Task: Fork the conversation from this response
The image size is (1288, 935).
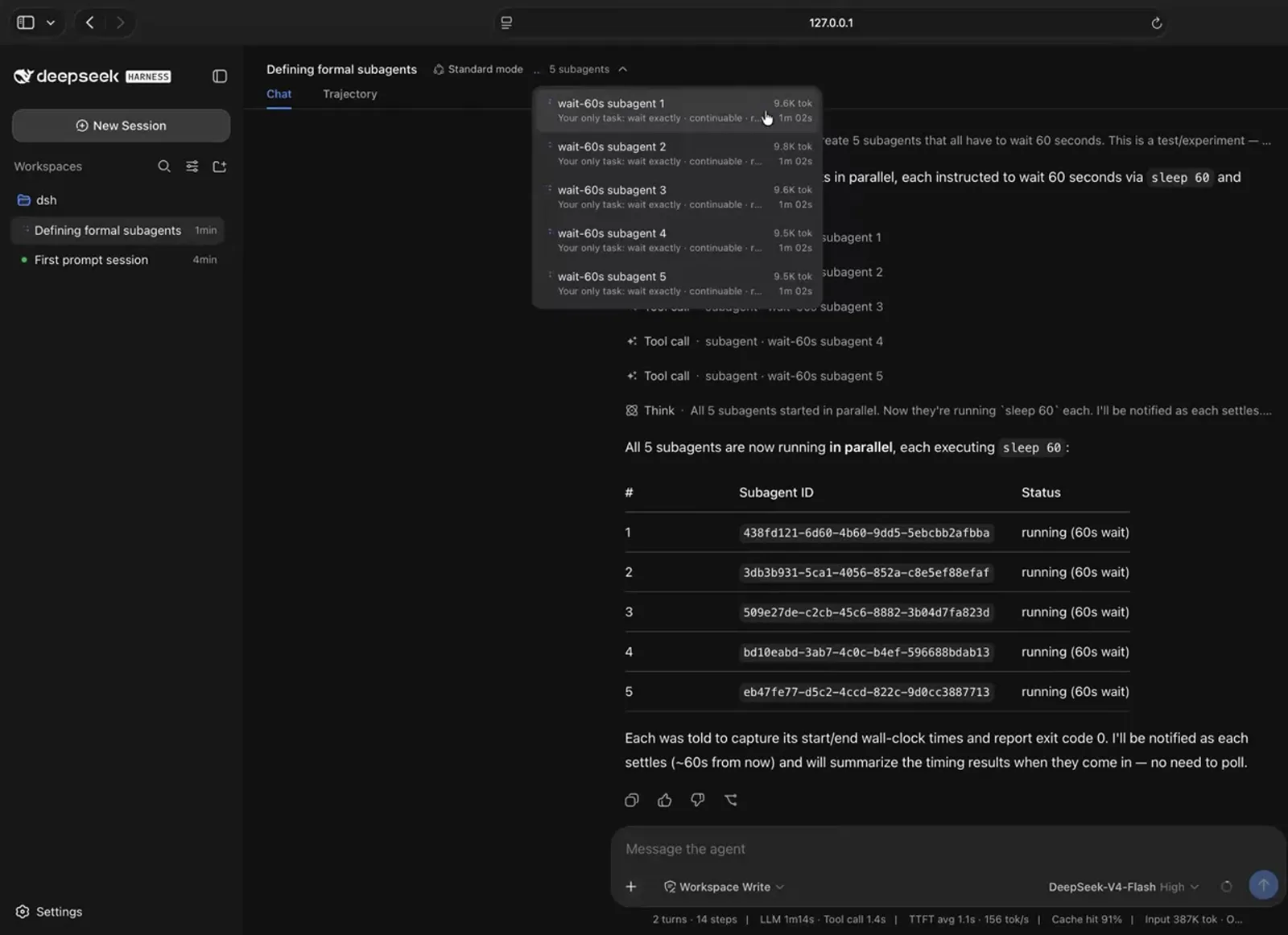Action: point(731,800)
